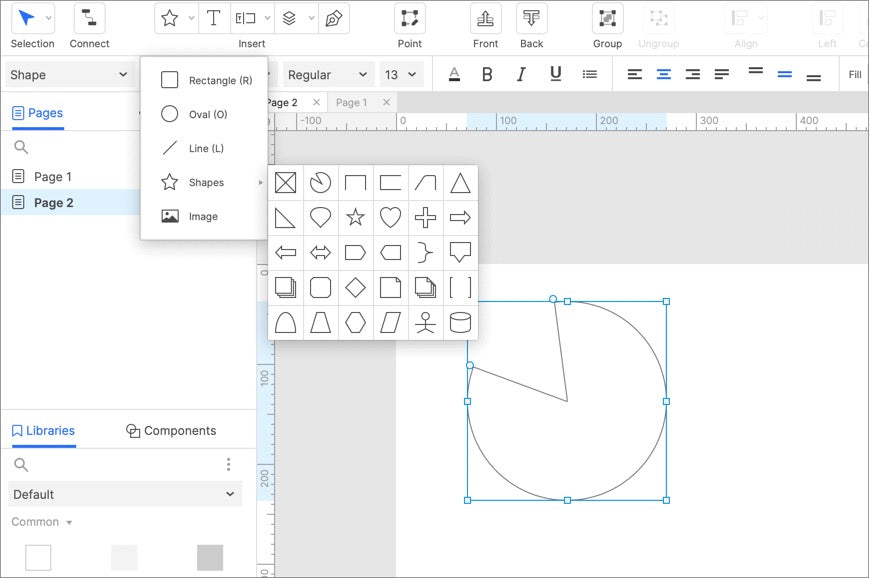Toggle underline formatting
This screenshot has width=869, height=578.
pos(555,74)
